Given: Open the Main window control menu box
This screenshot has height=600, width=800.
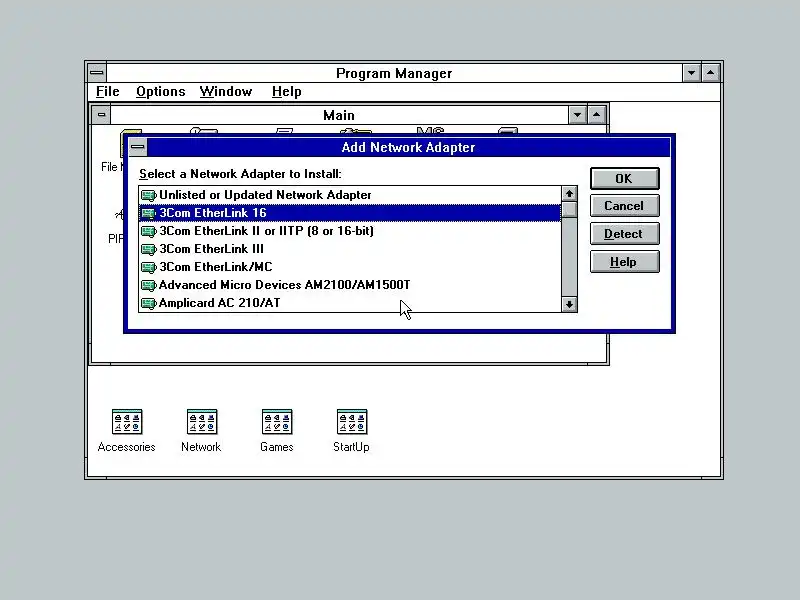Looking at the screenshot, I should coord(101,114).
